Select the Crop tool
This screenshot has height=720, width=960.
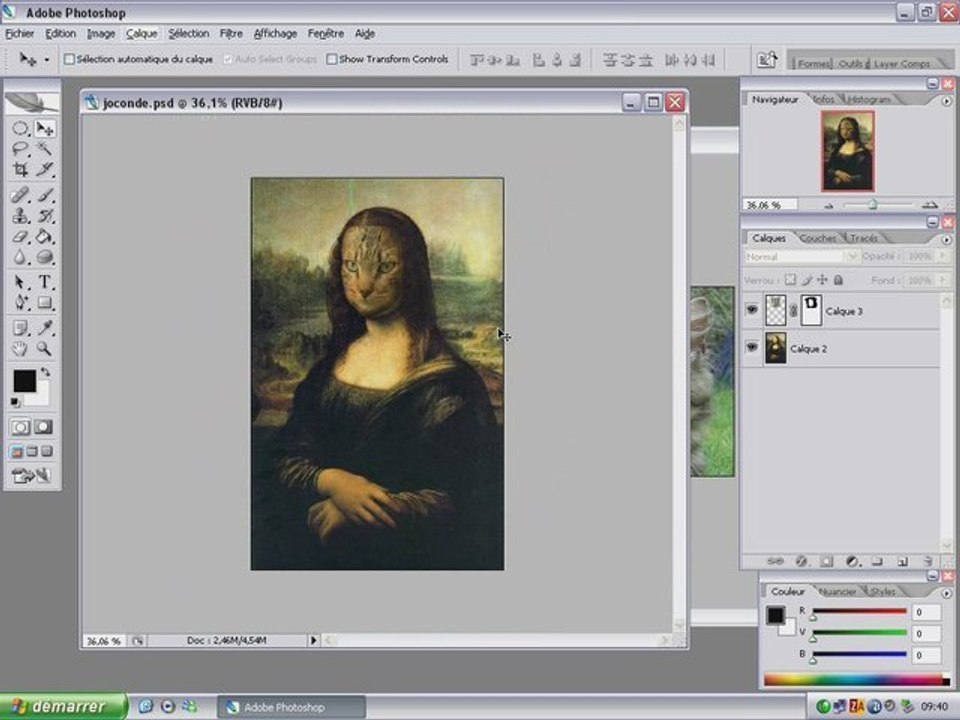pyautogui.click(x=20, y=169)
